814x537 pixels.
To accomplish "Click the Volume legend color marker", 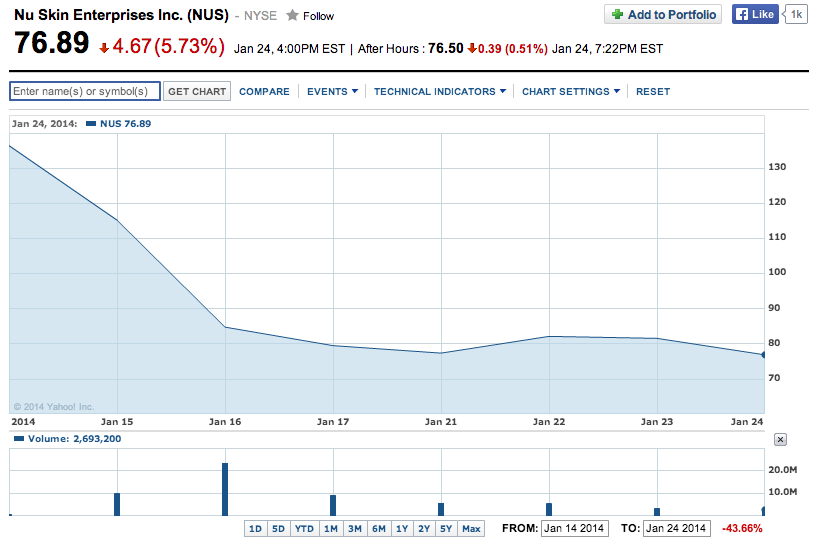I will click(19, 439).
